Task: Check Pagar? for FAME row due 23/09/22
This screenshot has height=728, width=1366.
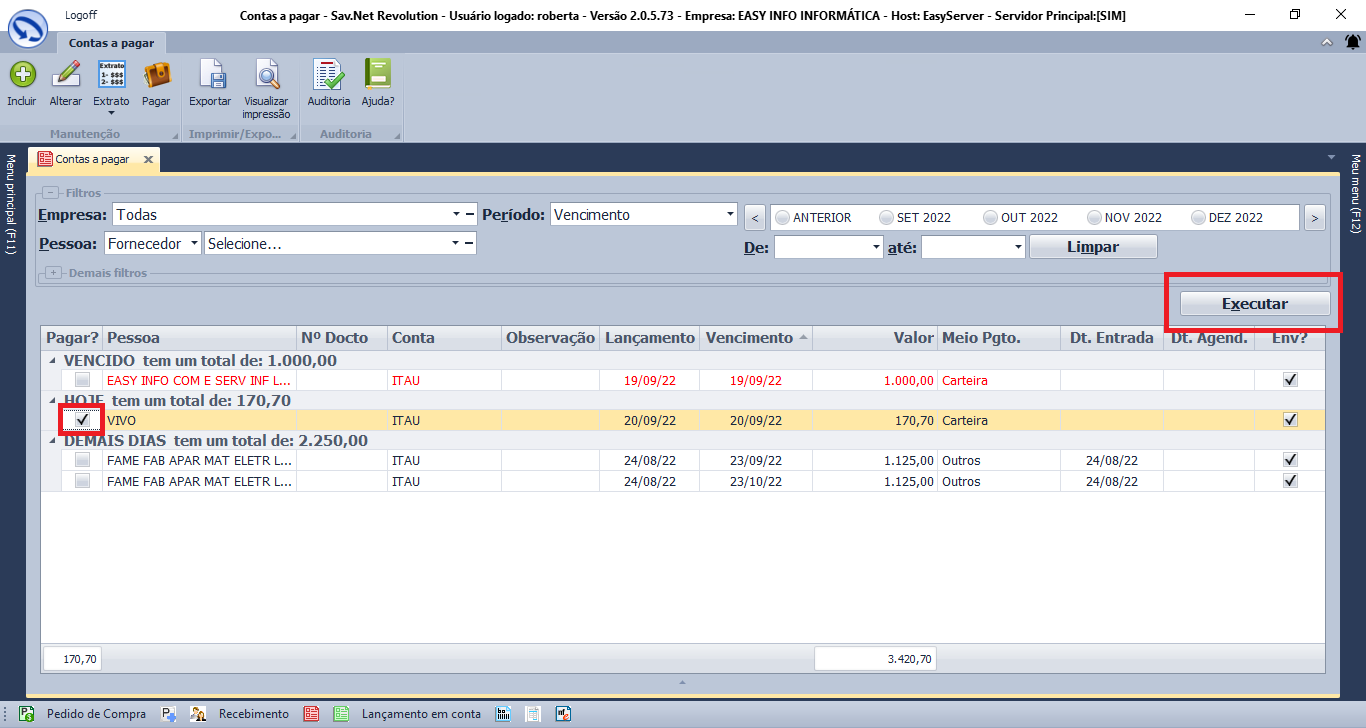Action: (x=82, y=460)
